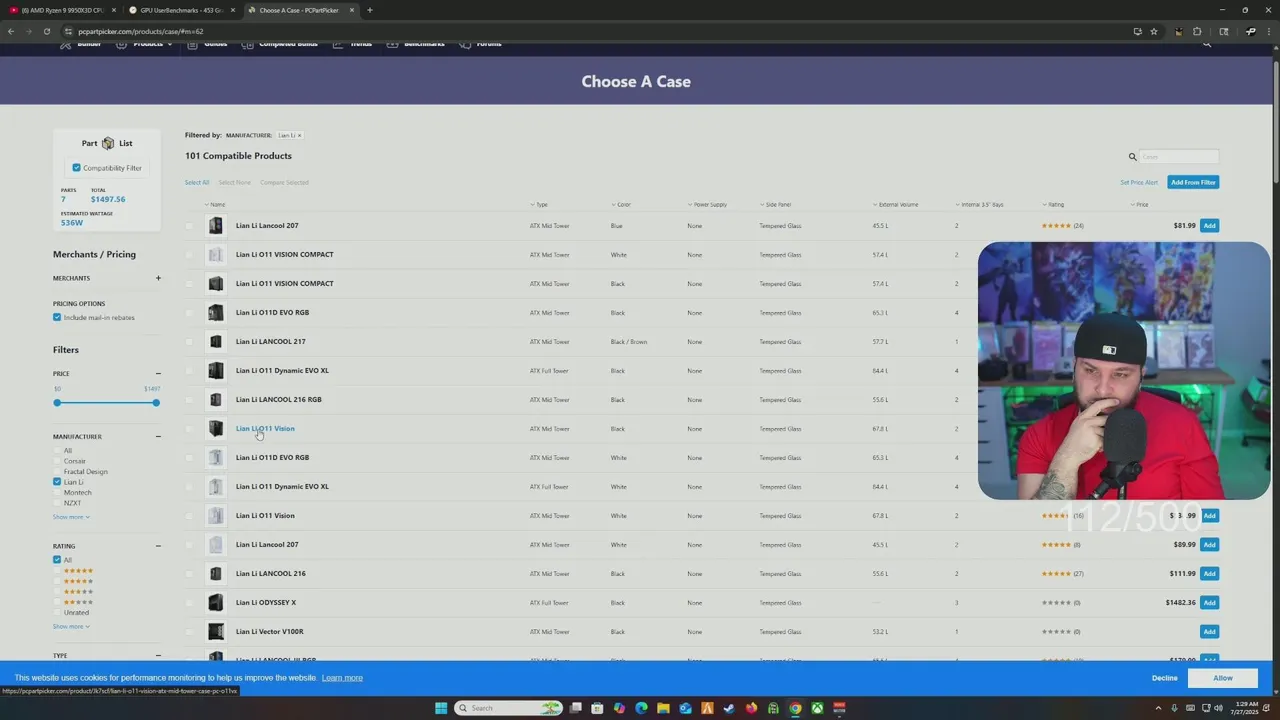1280x720 pixels.
Task: Switch to the GPU UserBenchmarks tab
Action: point(182,10)
